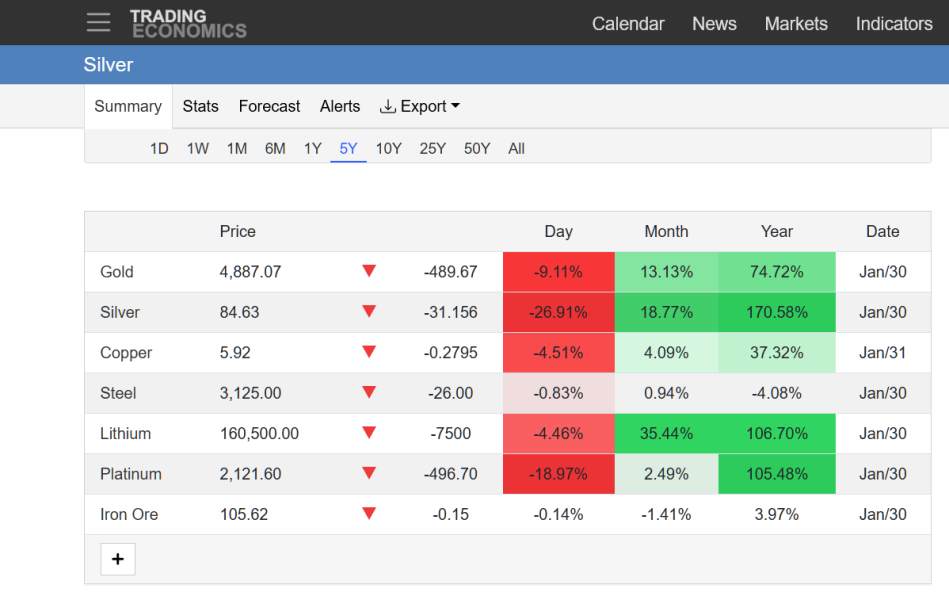Open the Gold commodity link
This screenshot has height=600, width=949.
(117, 272)
